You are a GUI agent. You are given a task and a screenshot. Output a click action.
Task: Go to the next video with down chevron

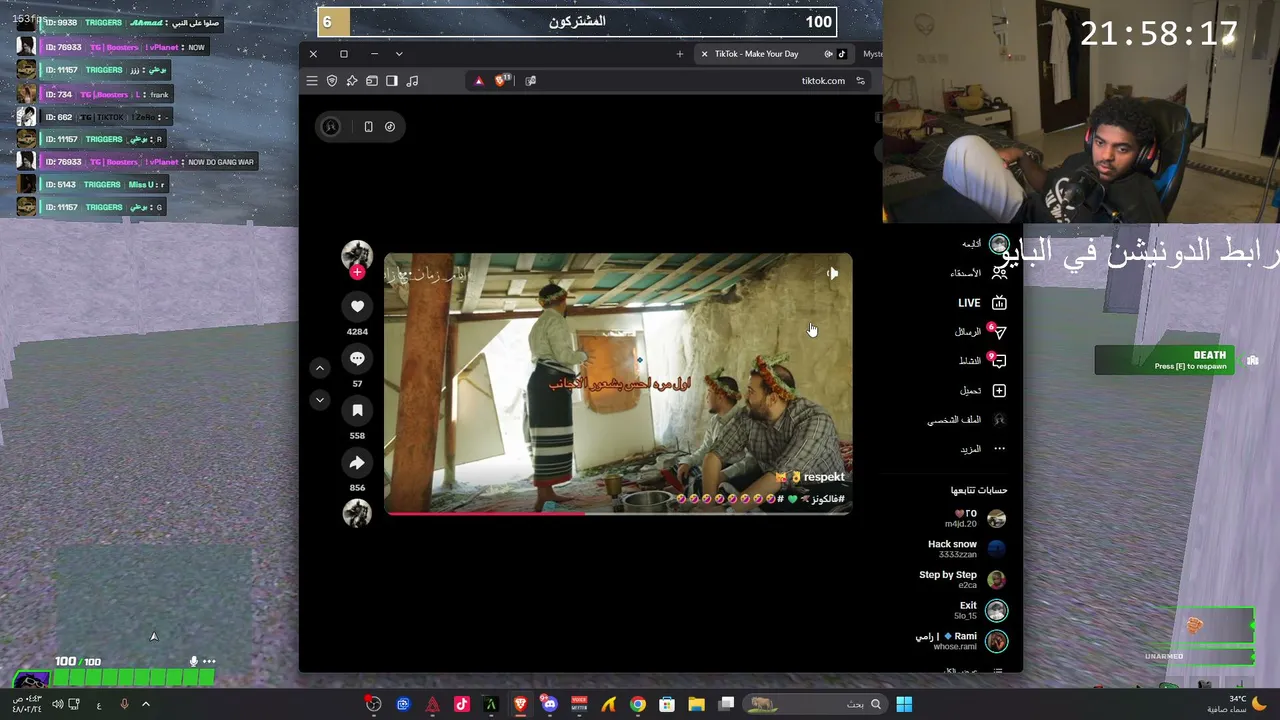pos(320,400)
